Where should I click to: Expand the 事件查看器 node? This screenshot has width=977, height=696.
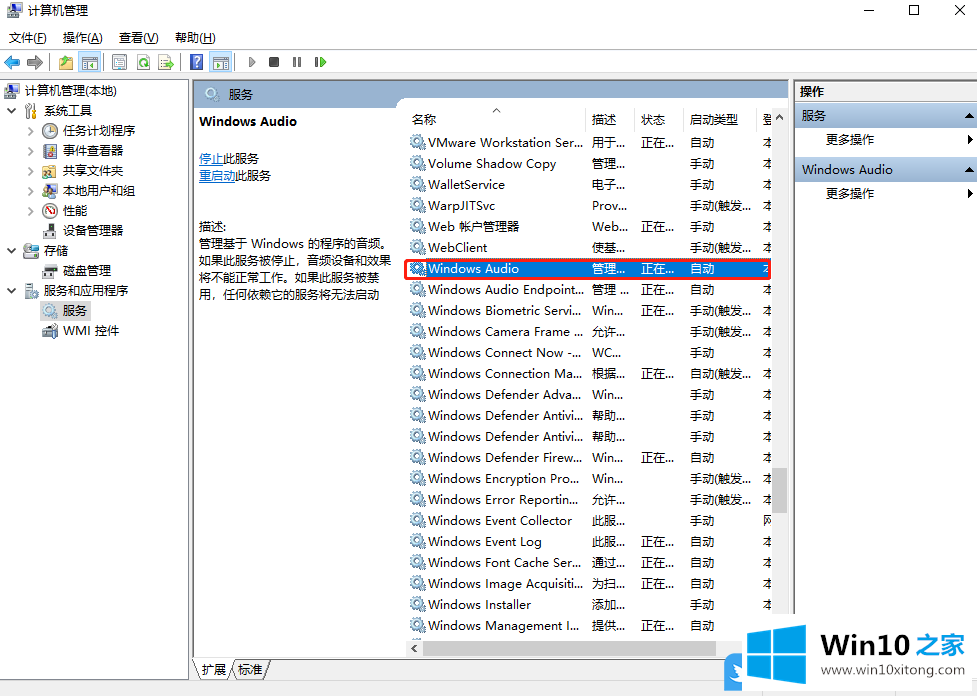coord(31,151)
